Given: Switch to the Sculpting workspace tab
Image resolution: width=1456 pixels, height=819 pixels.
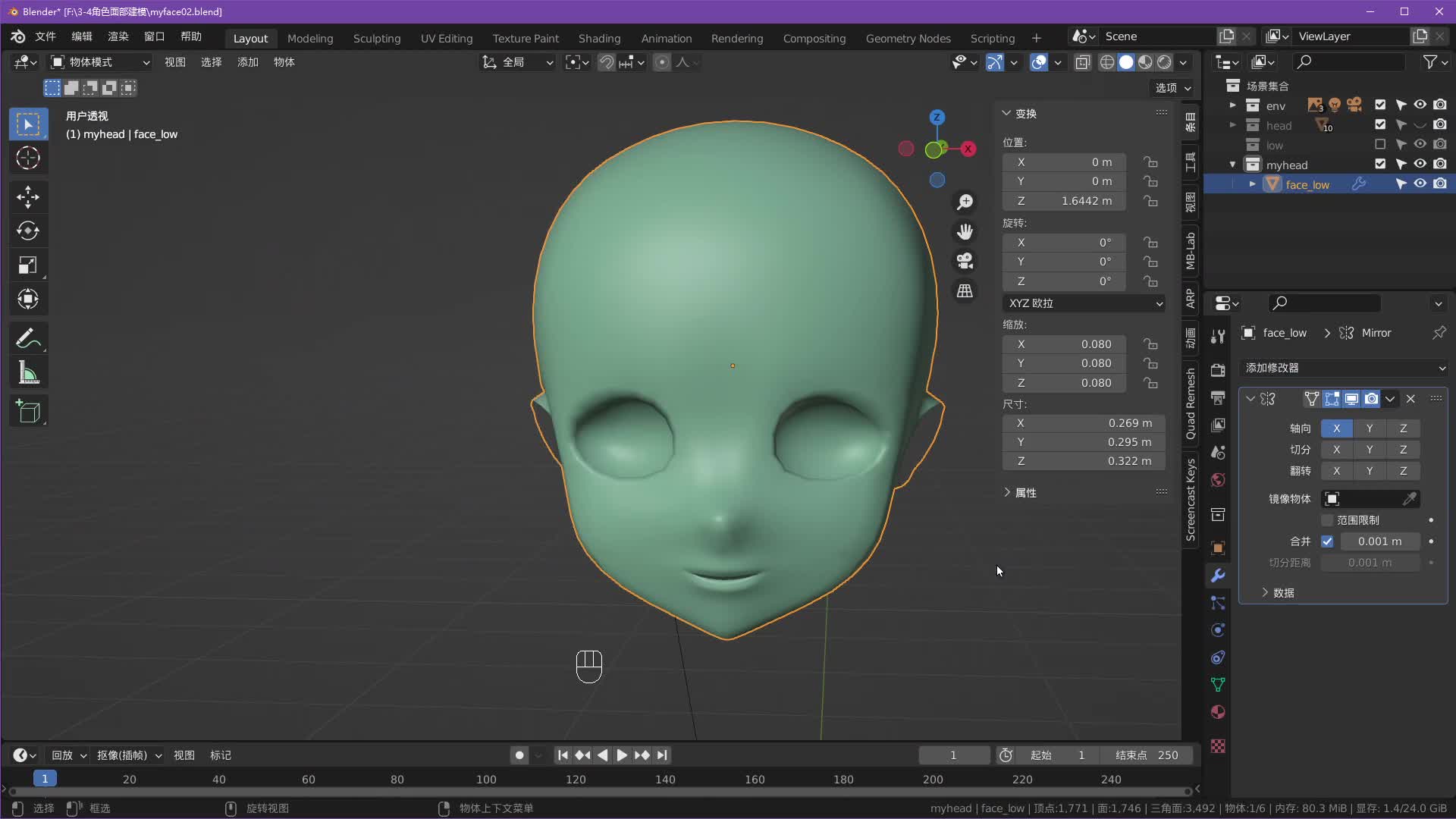Looking at the screenshot, I should pyautogui.click(x=376, y=38).
